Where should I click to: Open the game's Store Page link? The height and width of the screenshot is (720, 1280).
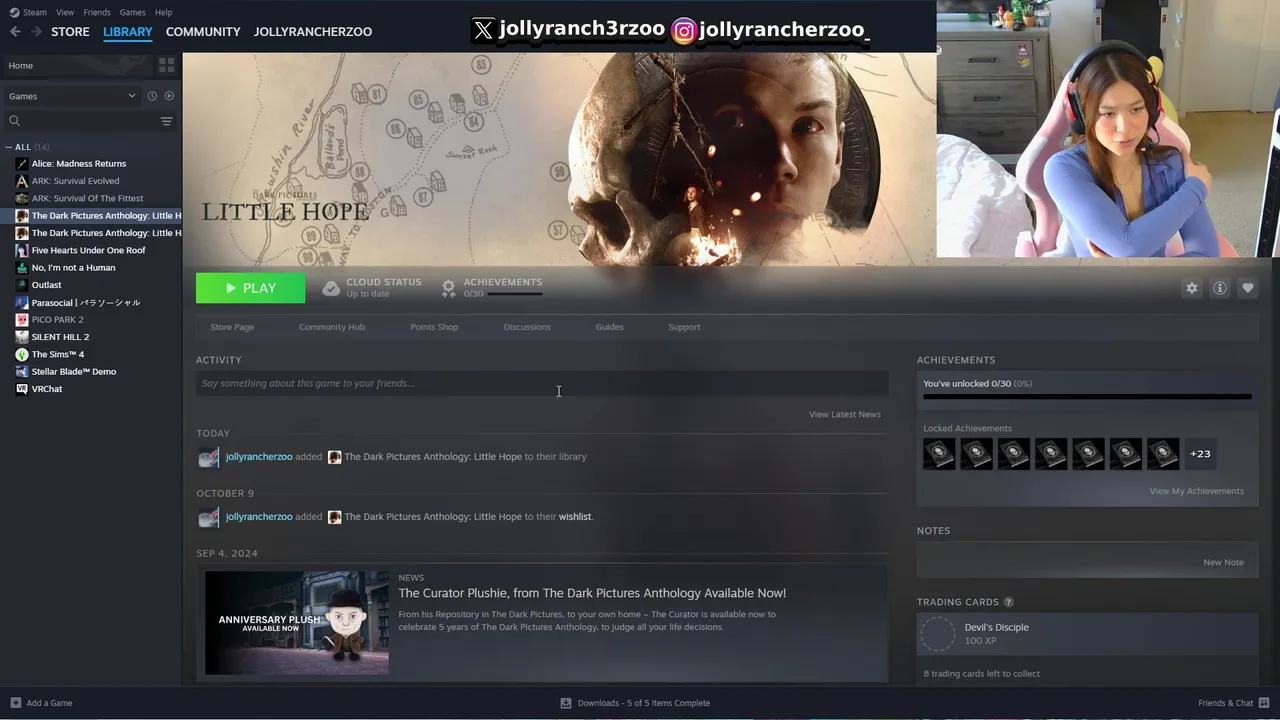click(x=232, y=327)
